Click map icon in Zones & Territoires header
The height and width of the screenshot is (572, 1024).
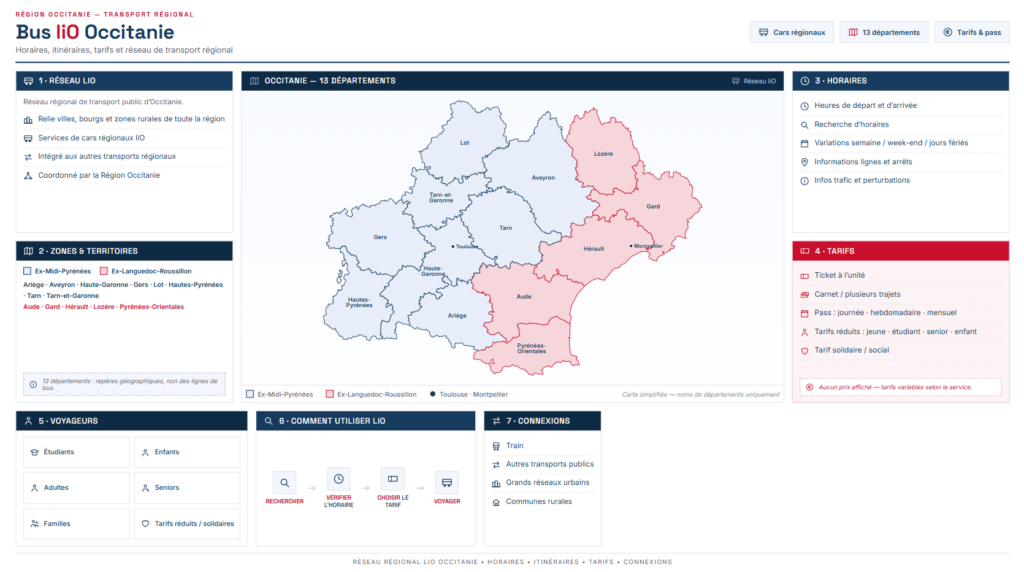pos(28,251)
